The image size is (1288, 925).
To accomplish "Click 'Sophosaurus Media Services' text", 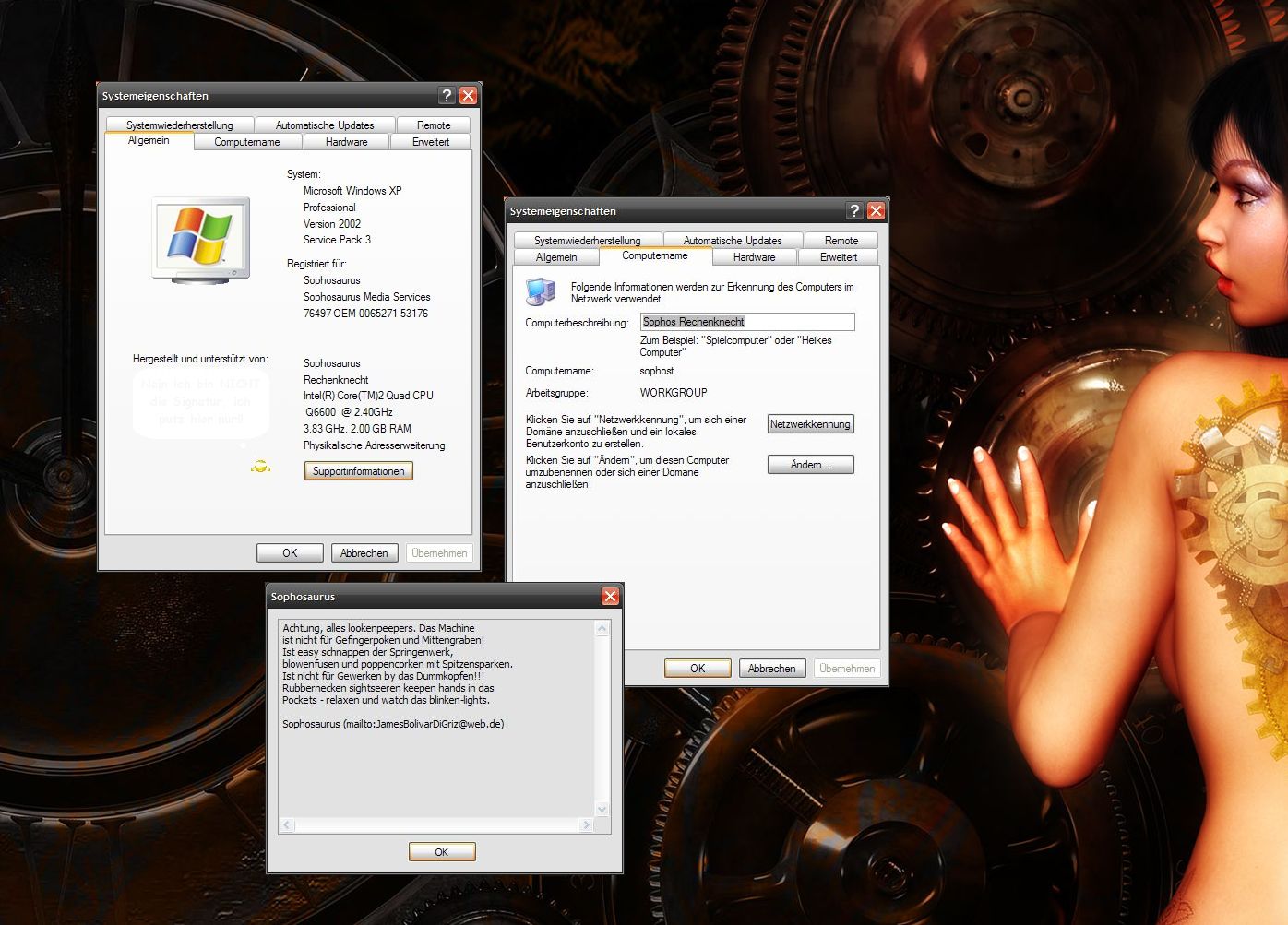I will [x=366, y=297].
